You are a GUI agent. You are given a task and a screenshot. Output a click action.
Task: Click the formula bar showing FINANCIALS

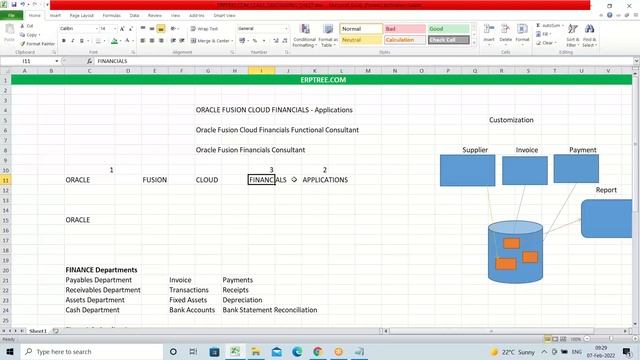click(x=363, y=61)
